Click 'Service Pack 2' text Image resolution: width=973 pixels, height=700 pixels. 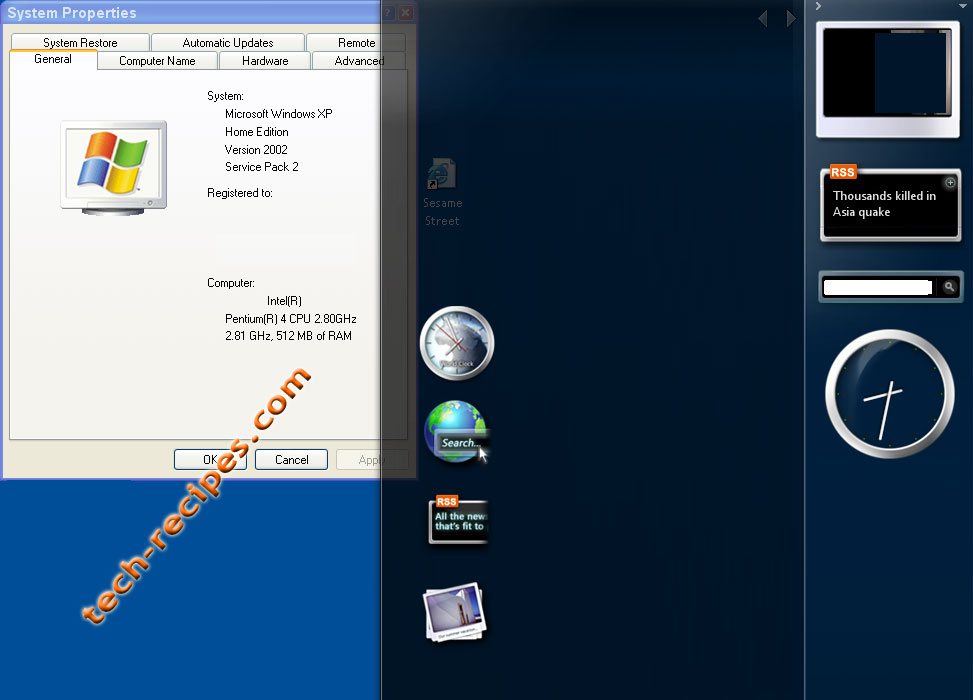(x=262, y=167)
